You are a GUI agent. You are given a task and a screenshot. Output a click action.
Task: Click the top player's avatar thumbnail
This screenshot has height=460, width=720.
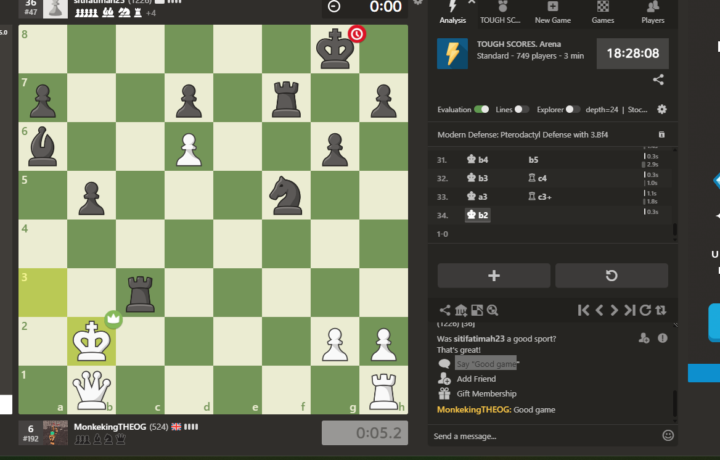(x=55, y=8)
